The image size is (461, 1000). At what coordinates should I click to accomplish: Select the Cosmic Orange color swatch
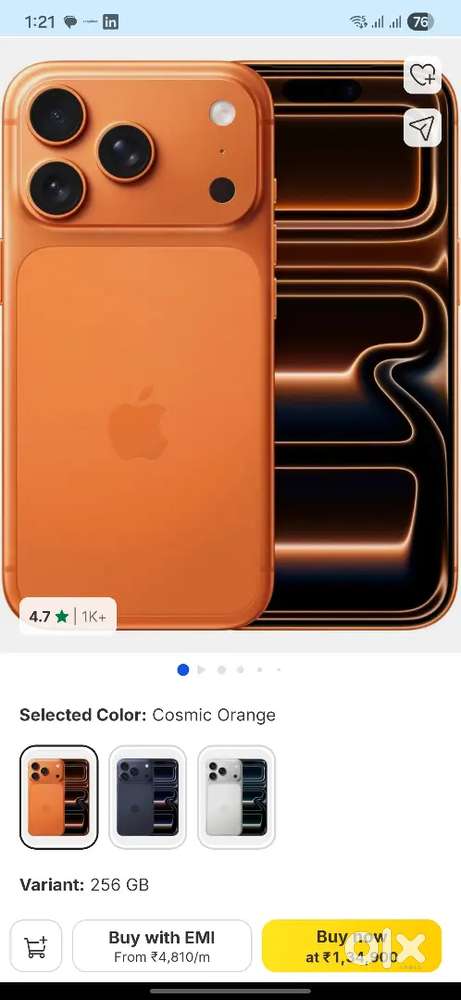[x=59, y=797]
